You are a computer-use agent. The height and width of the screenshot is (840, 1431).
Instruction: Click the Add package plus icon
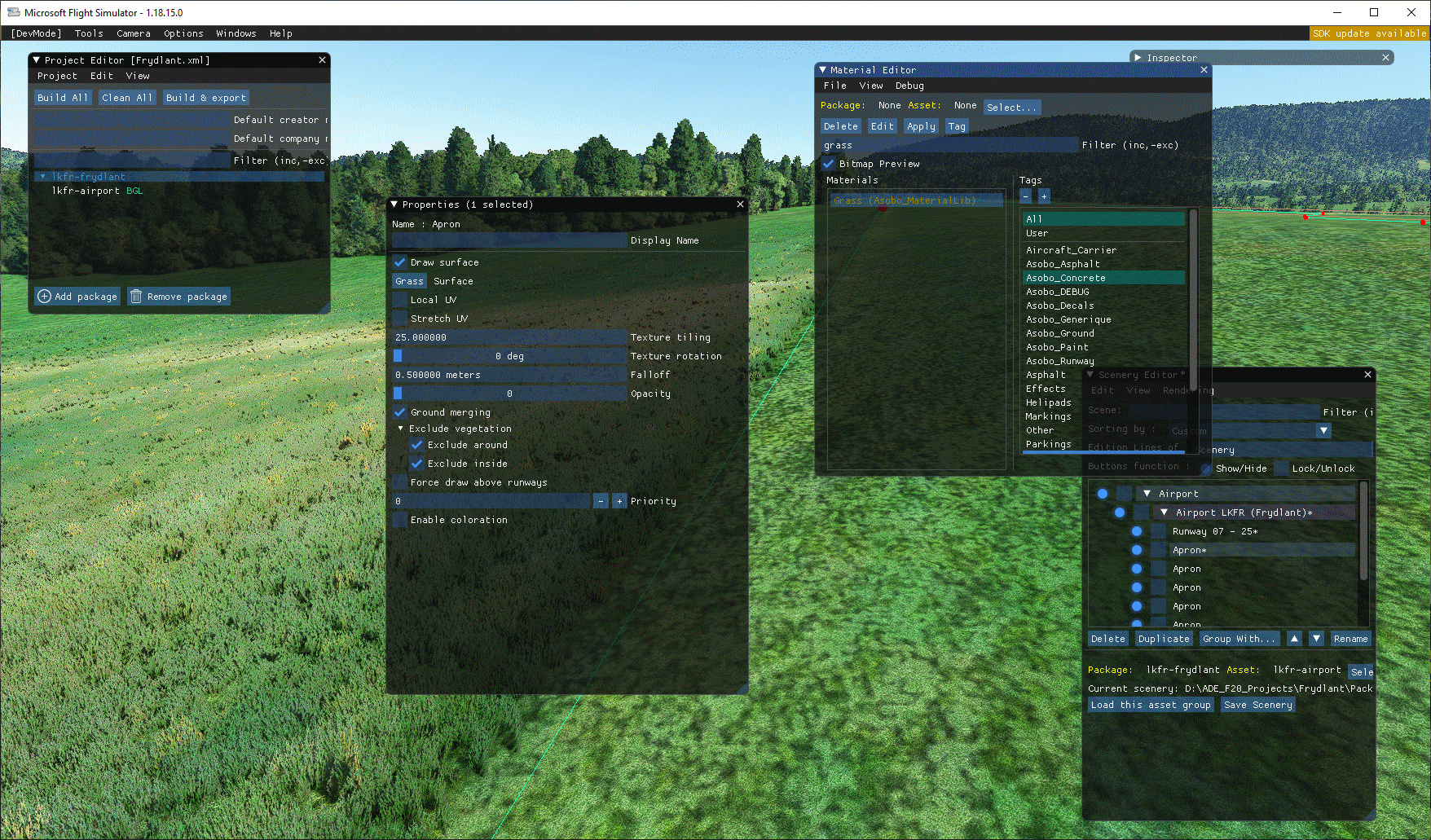coord(45,297)
